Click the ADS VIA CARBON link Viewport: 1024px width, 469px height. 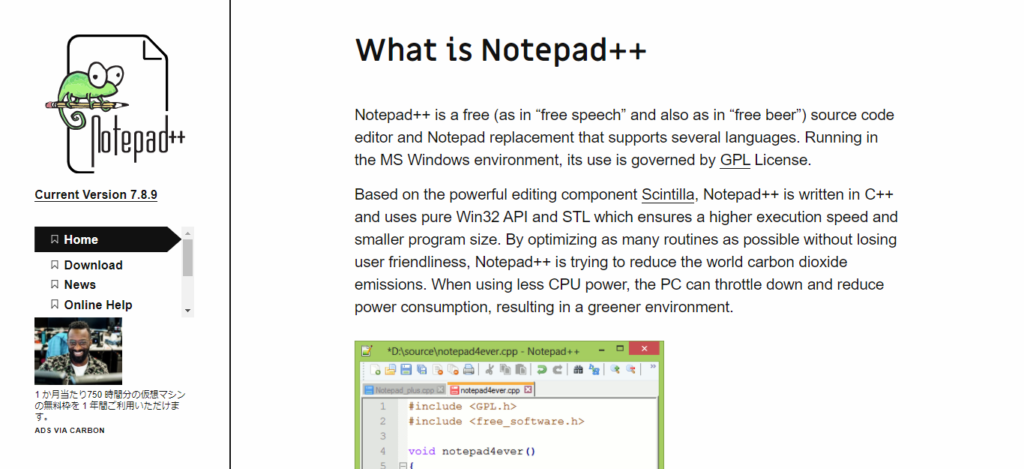[x=69, y=430]
